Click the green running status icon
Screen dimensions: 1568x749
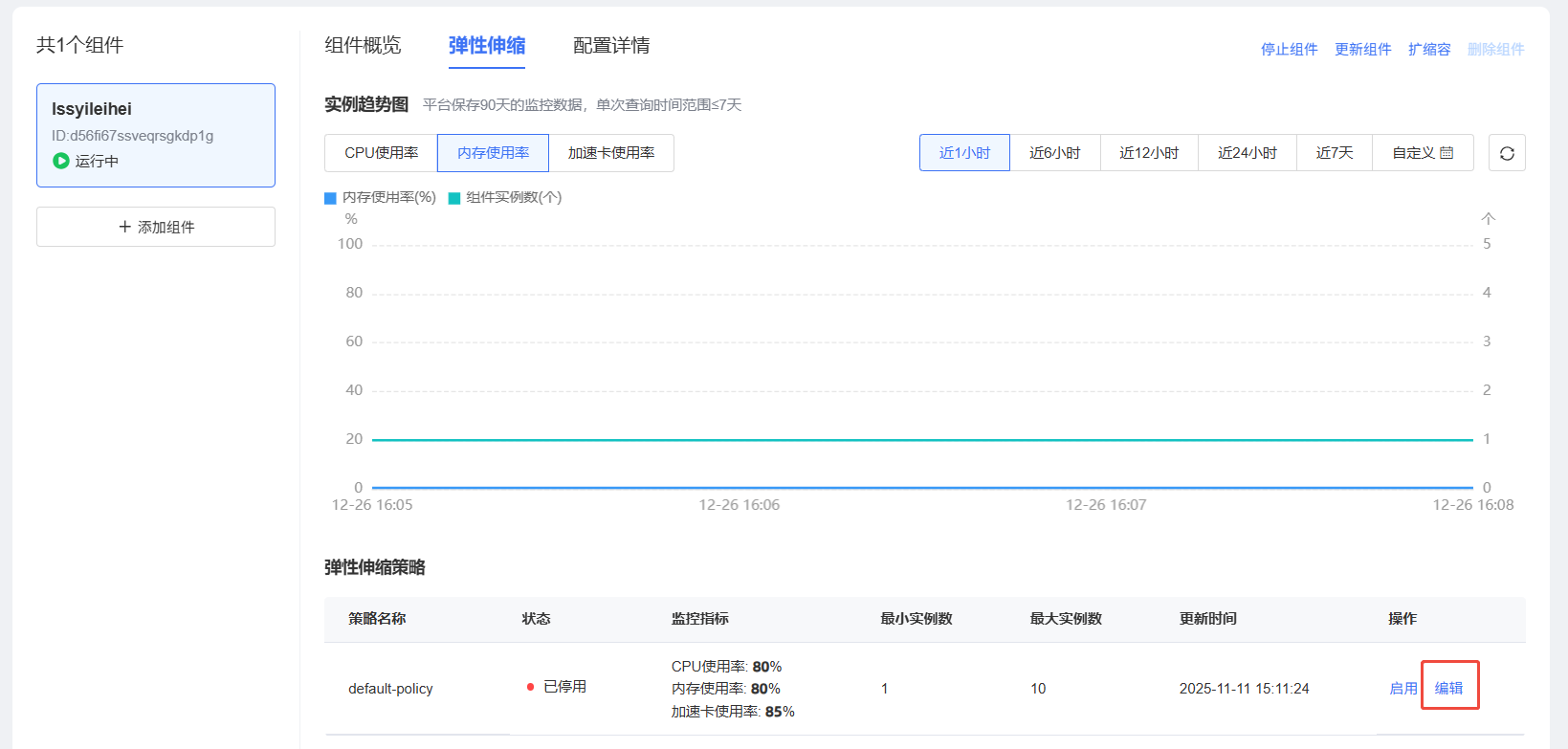[x=61, y=161]
